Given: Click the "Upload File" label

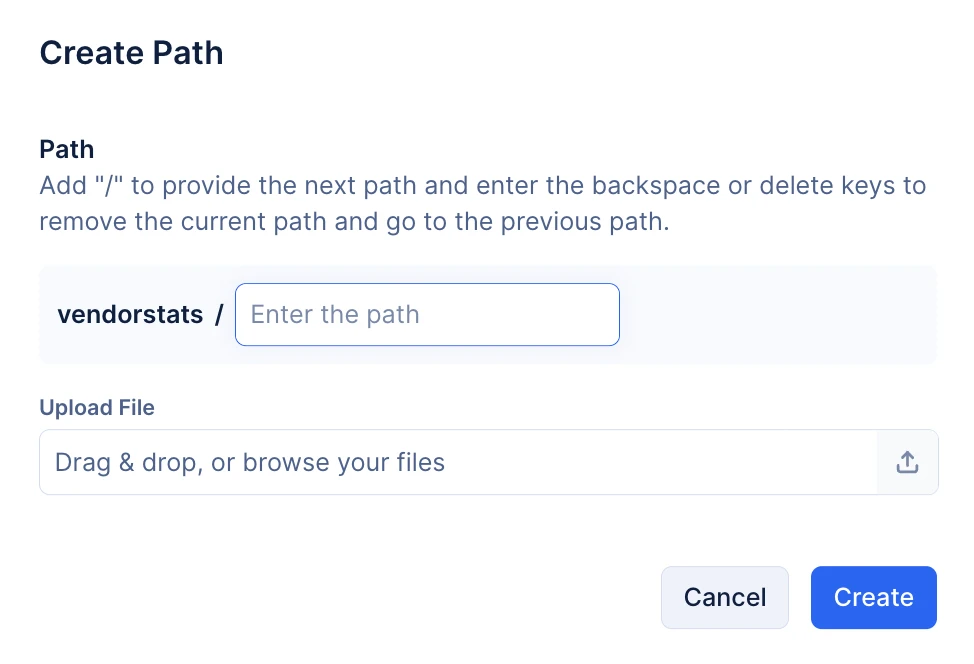Looking at the screenshot, I should pyautogui.click(x=97, y=407).
